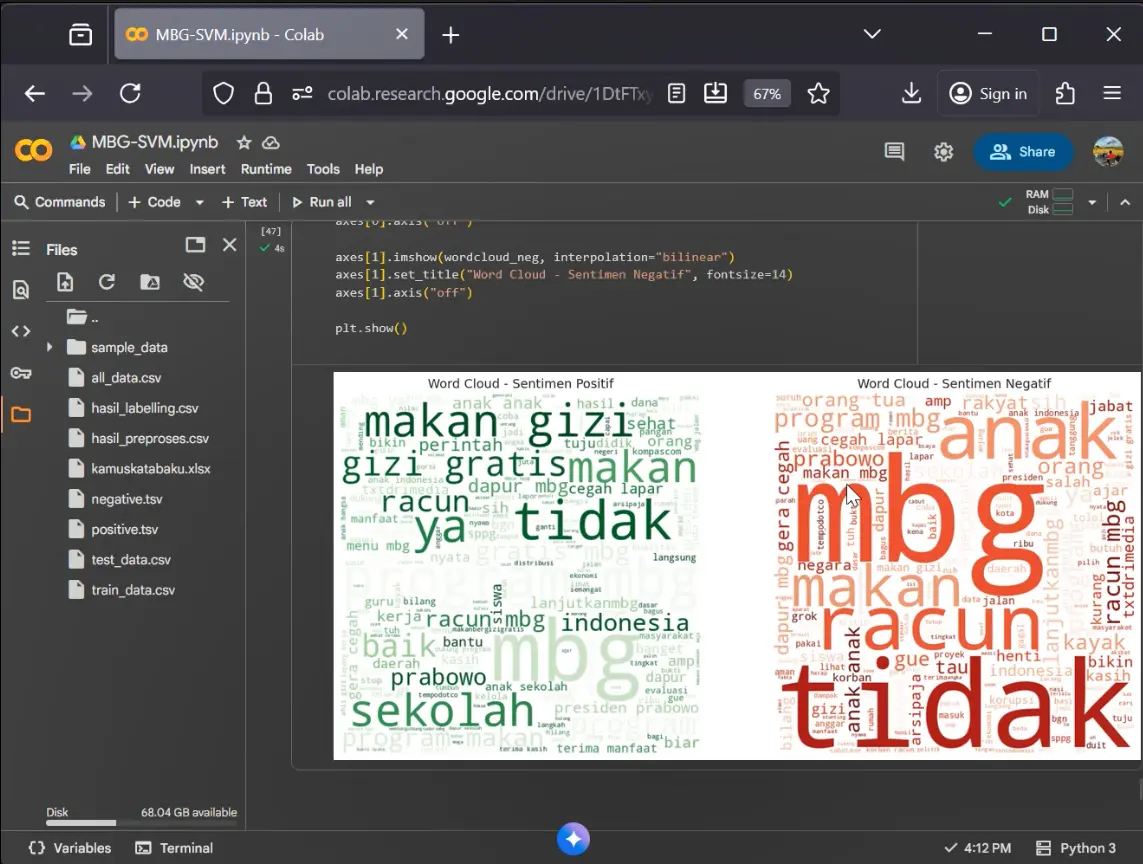Open the Secrets panel
The image size is (1143, 864).
click(x=20, y=373)
